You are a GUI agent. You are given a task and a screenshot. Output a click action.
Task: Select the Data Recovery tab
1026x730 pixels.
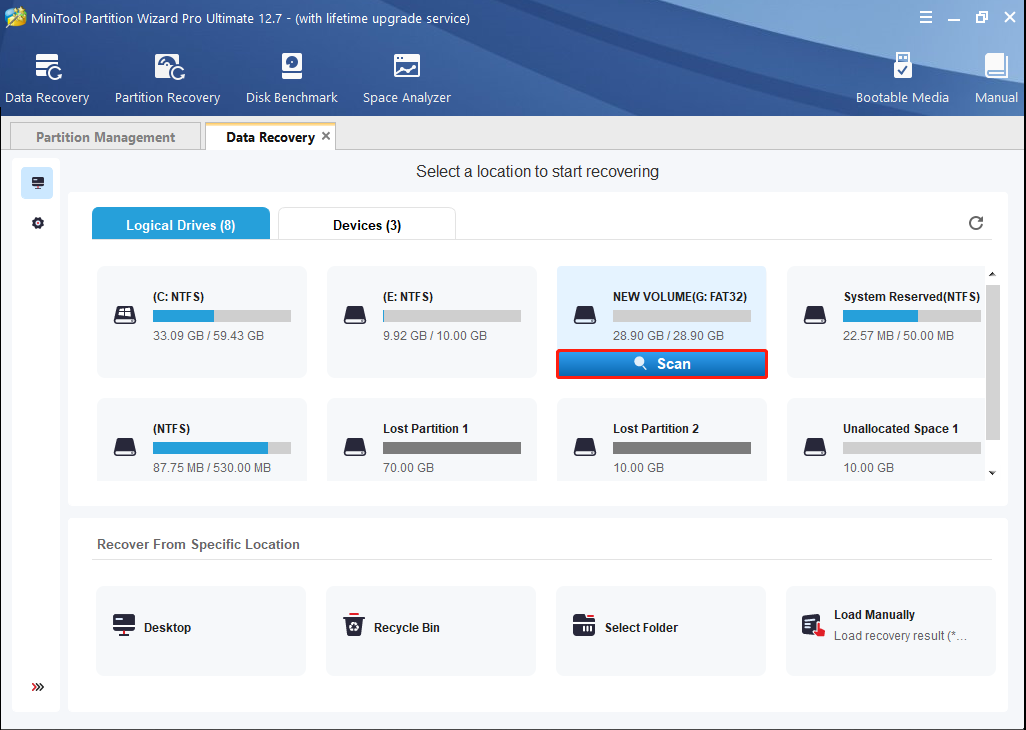[270, 137]
